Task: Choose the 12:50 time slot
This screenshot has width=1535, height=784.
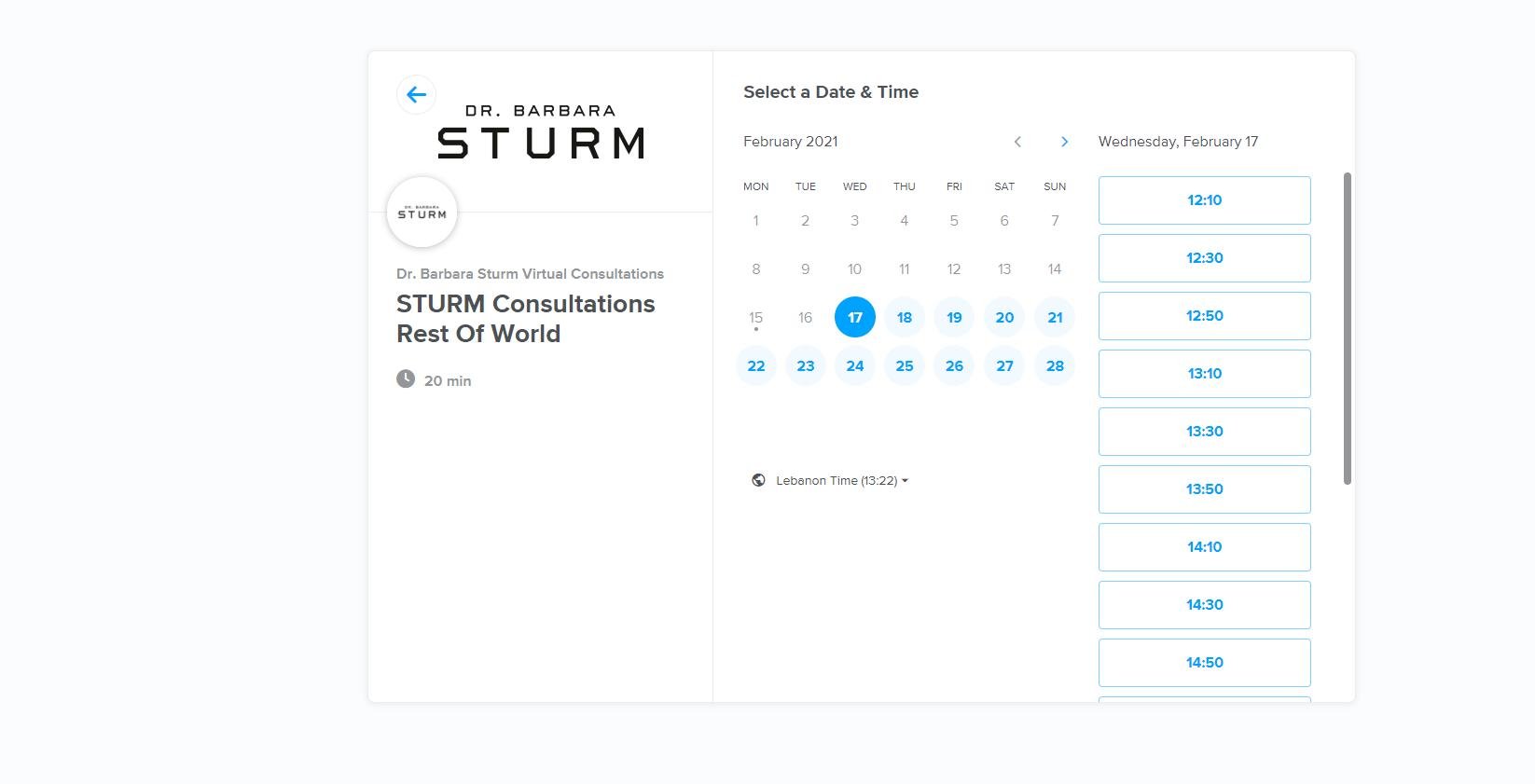Action: click(1204, 316)
